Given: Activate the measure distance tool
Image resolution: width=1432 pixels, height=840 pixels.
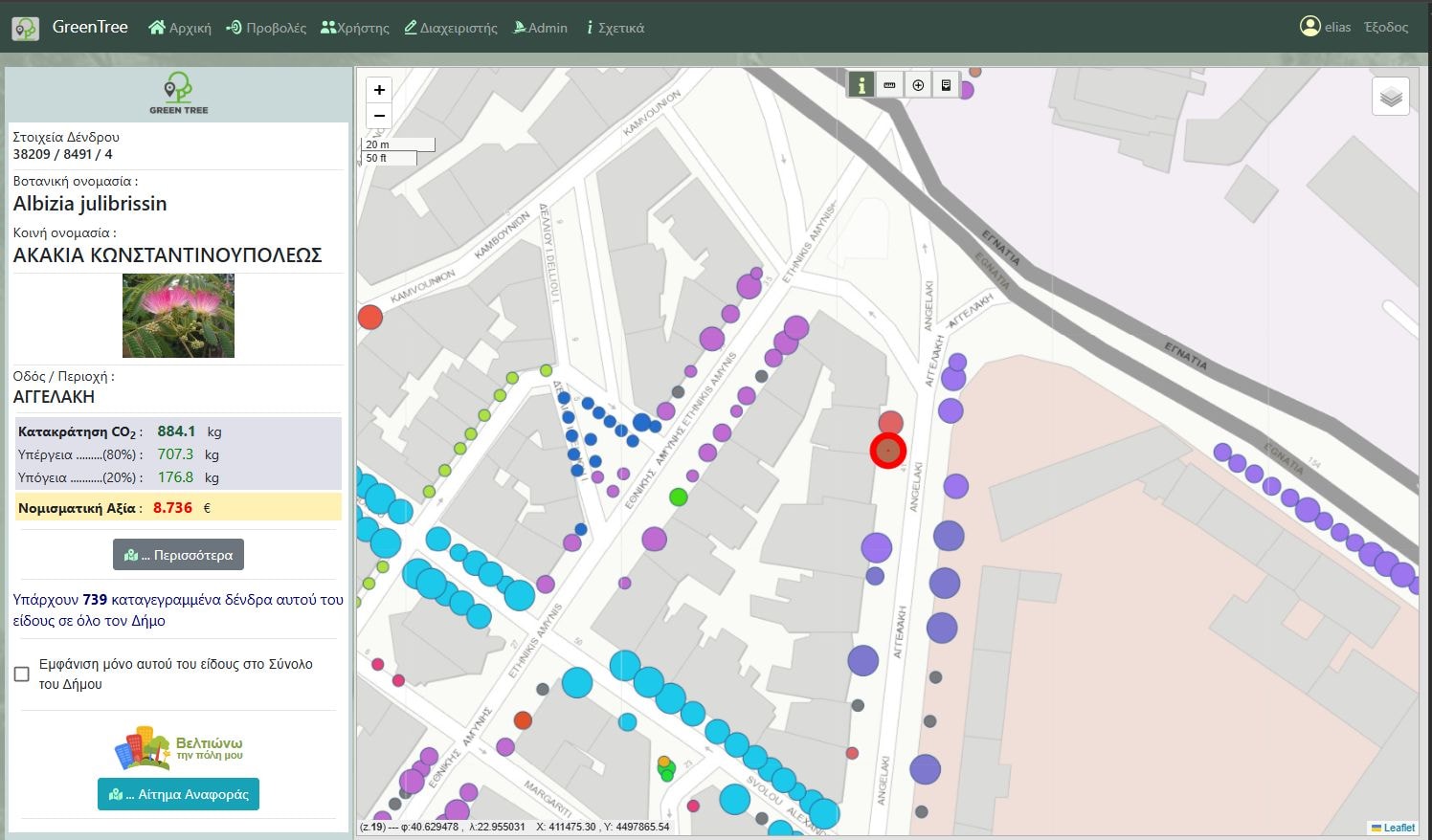Looking at the screenshot, I should point(889,84).
